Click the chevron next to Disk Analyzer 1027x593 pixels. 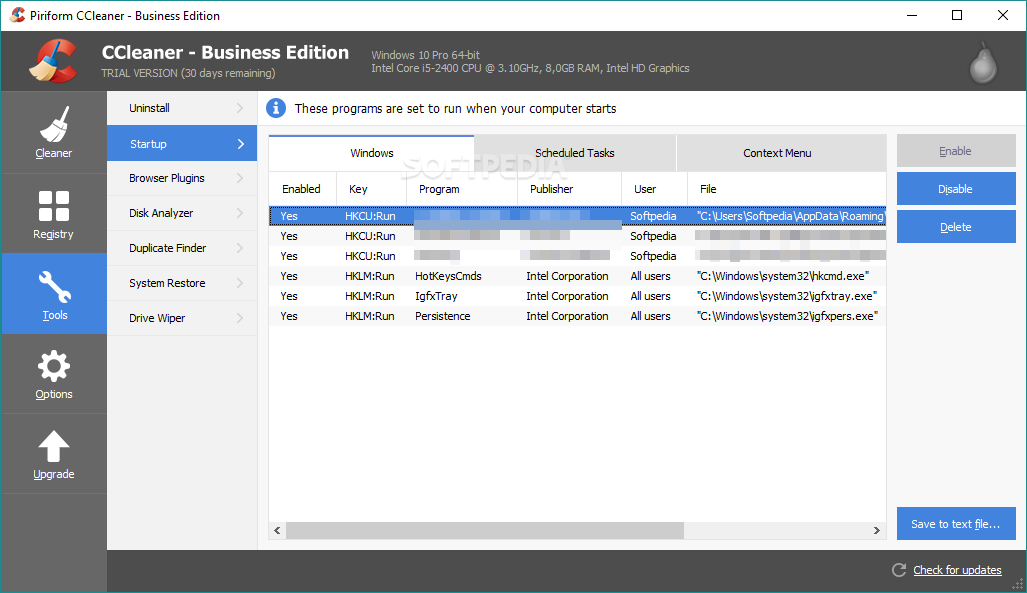pyautogui.click(x=240, y=213)
